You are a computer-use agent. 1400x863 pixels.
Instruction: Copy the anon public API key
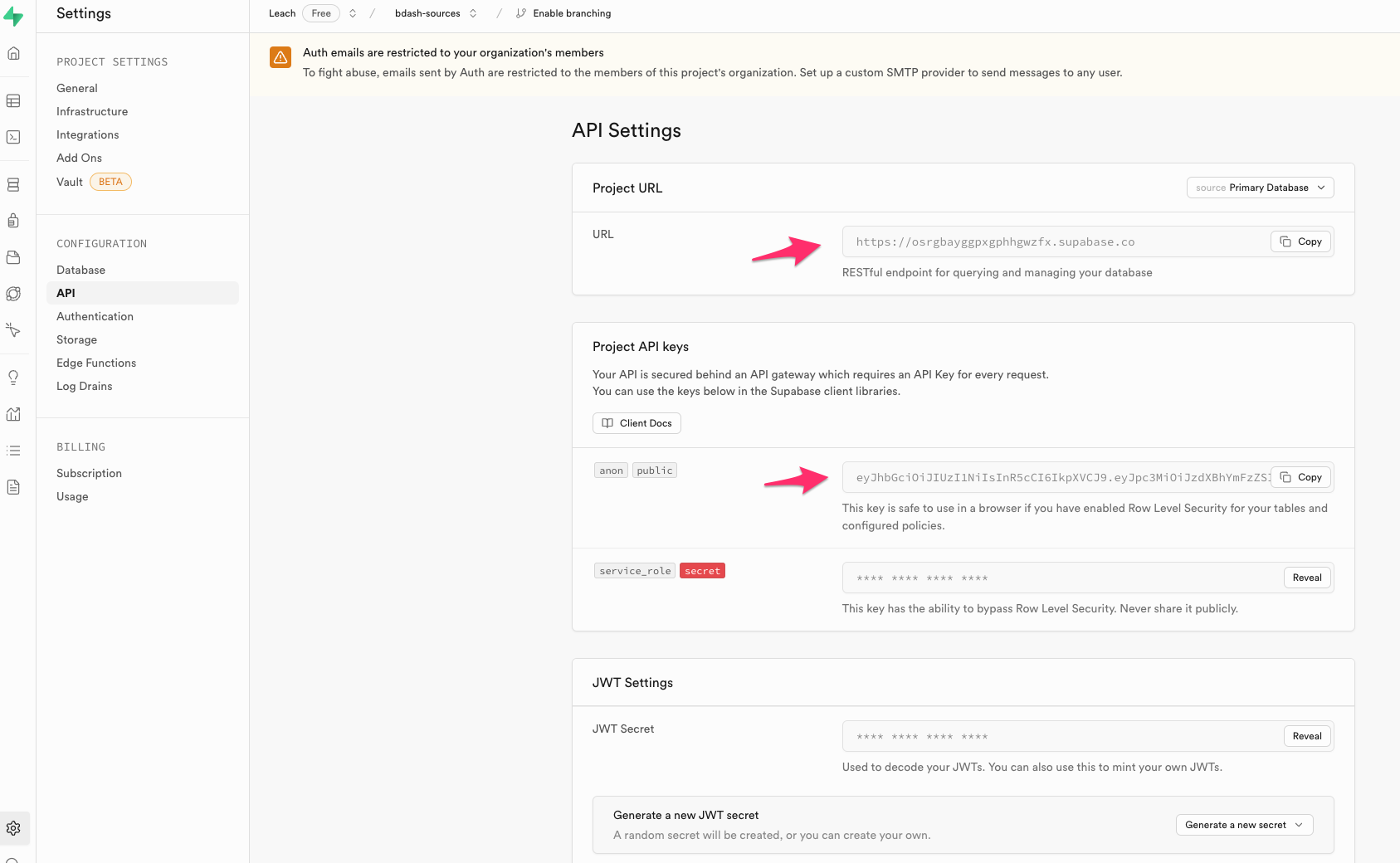1300,477
